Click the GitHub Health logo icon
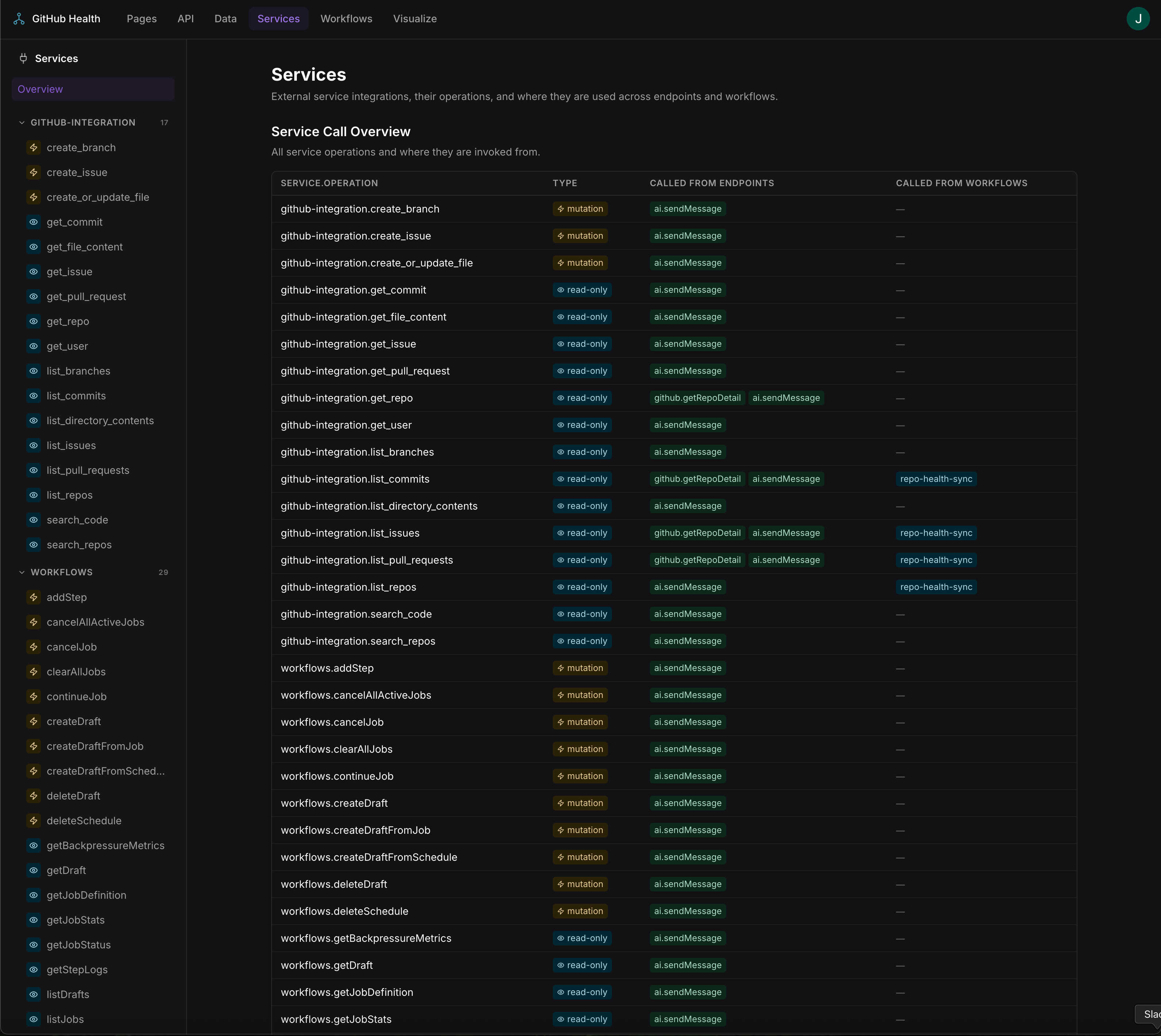 click(x=19, y=19)
